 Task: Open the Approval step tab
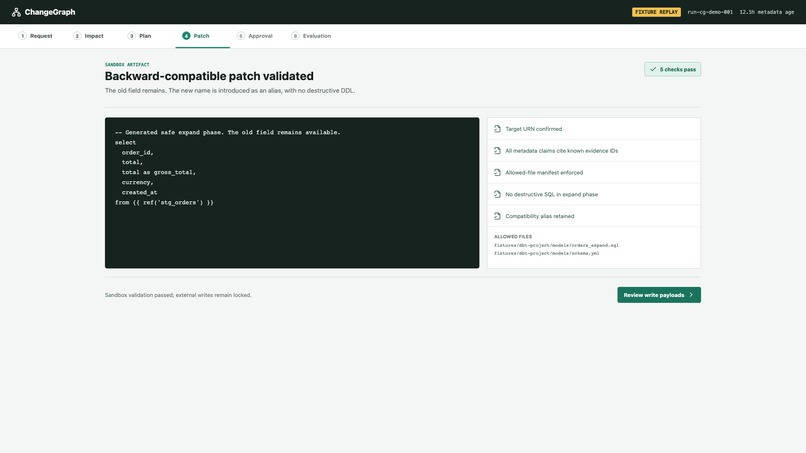click(255, 36)
